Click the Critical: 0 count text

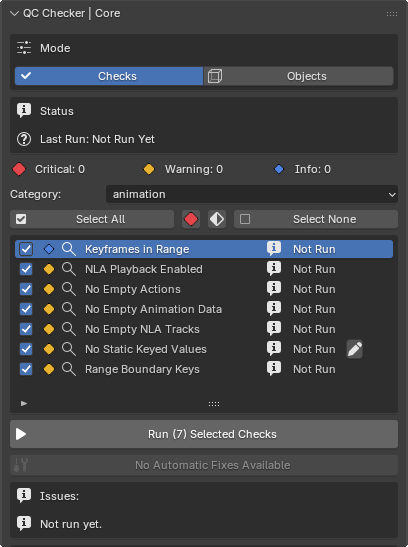point(60,169)
